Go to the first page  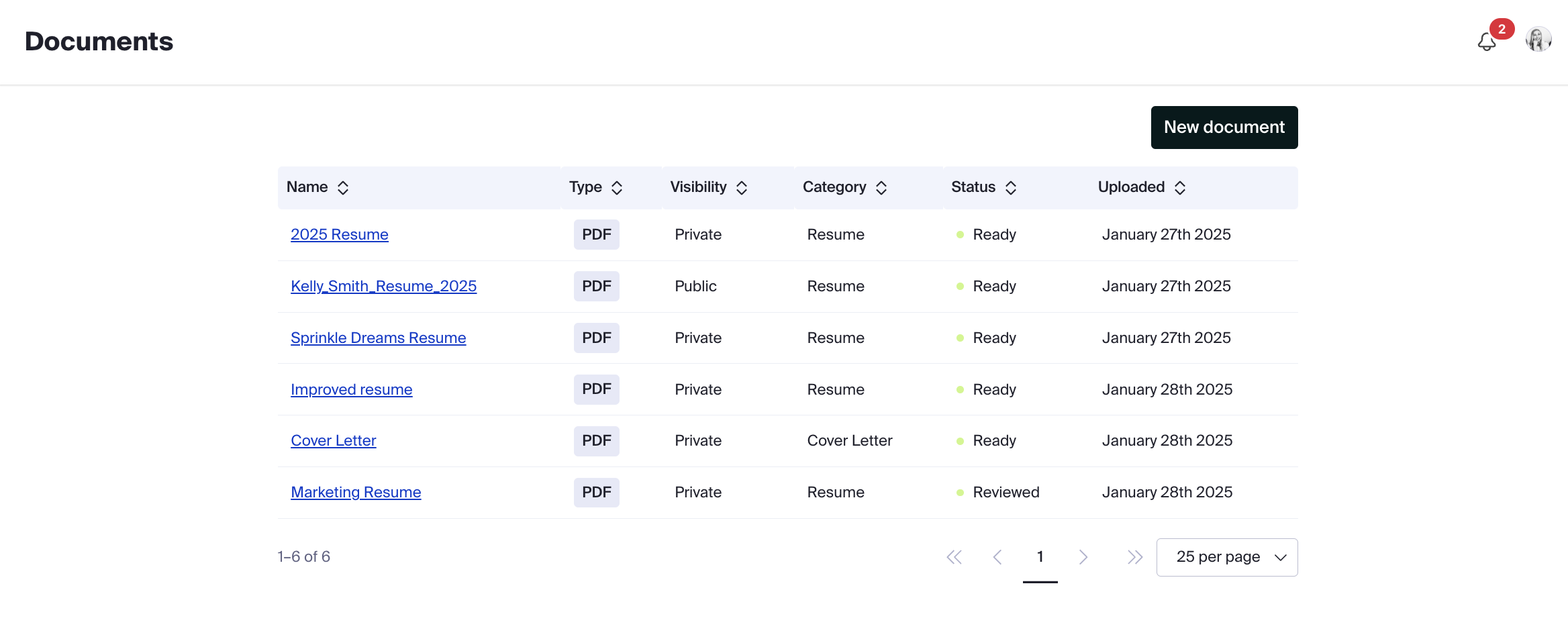pyautogui.click(x=954, y=557)
